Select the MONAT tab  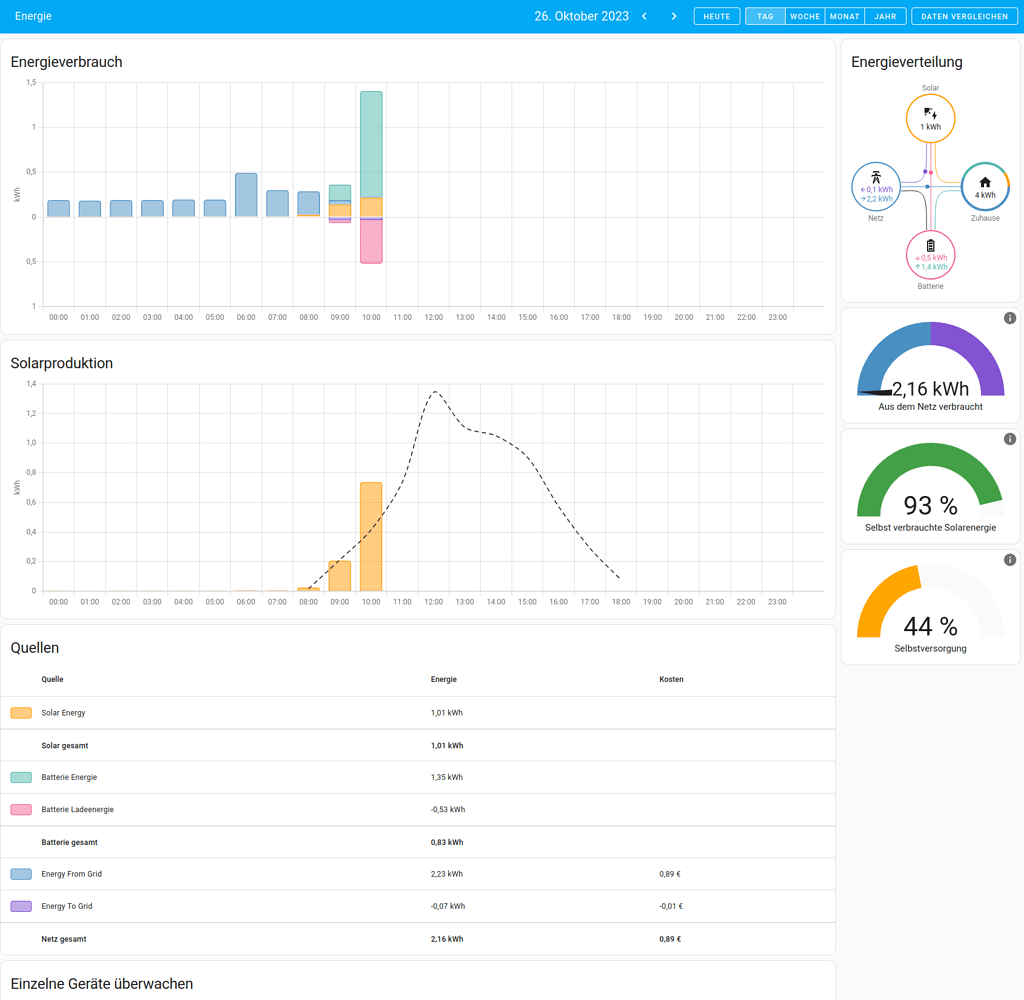pyautogui.click(x=844, y=16)
